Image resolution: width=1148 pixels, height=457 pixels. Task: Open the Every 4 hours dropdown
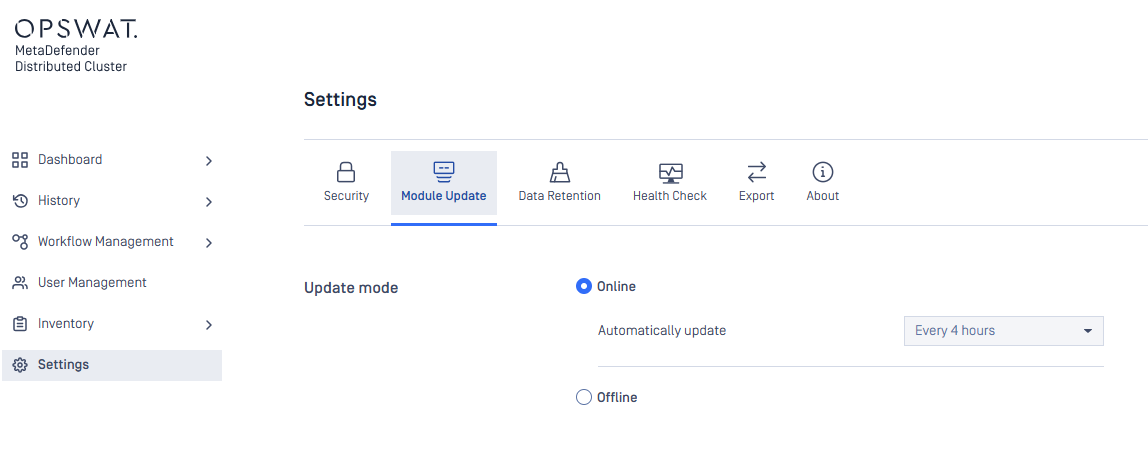tap(1003, 331)
